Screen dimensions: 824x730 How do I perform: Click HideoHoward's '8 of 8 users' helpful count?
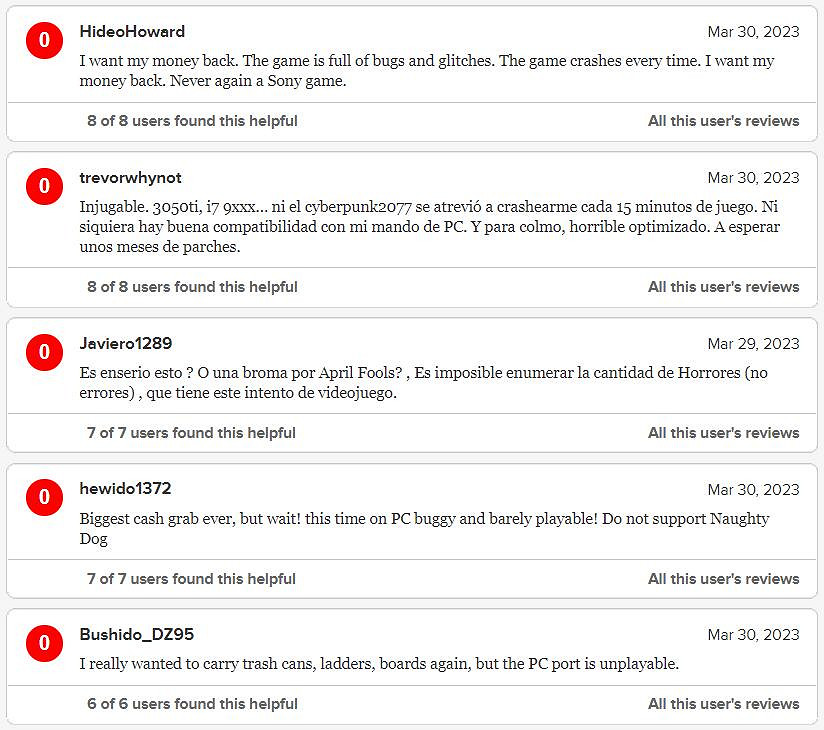coord(192,121)
